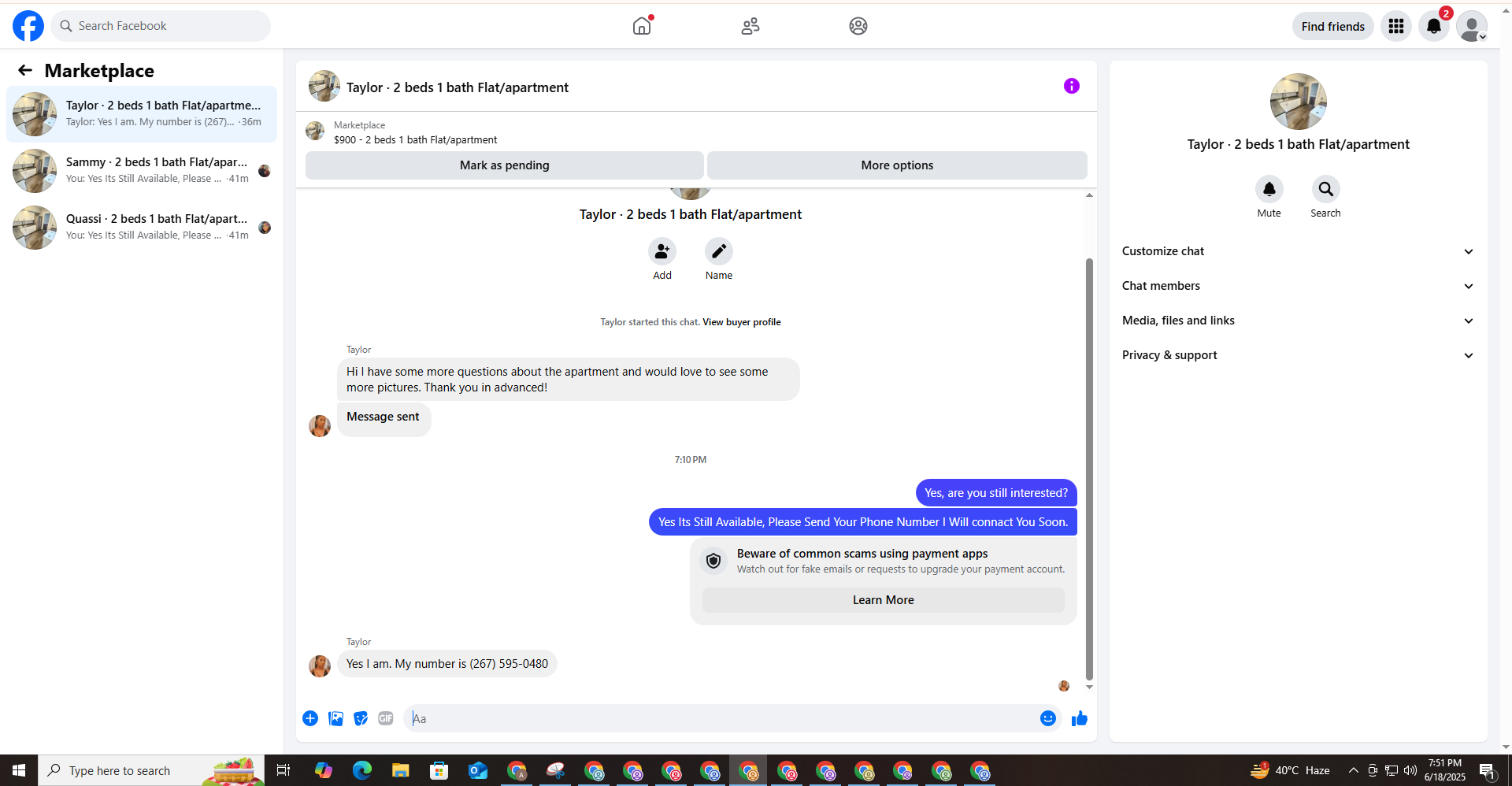Viewport: 1512px width, 786px height.
Task: Click the chat message scrollbar
Action: coord(1089,469)
